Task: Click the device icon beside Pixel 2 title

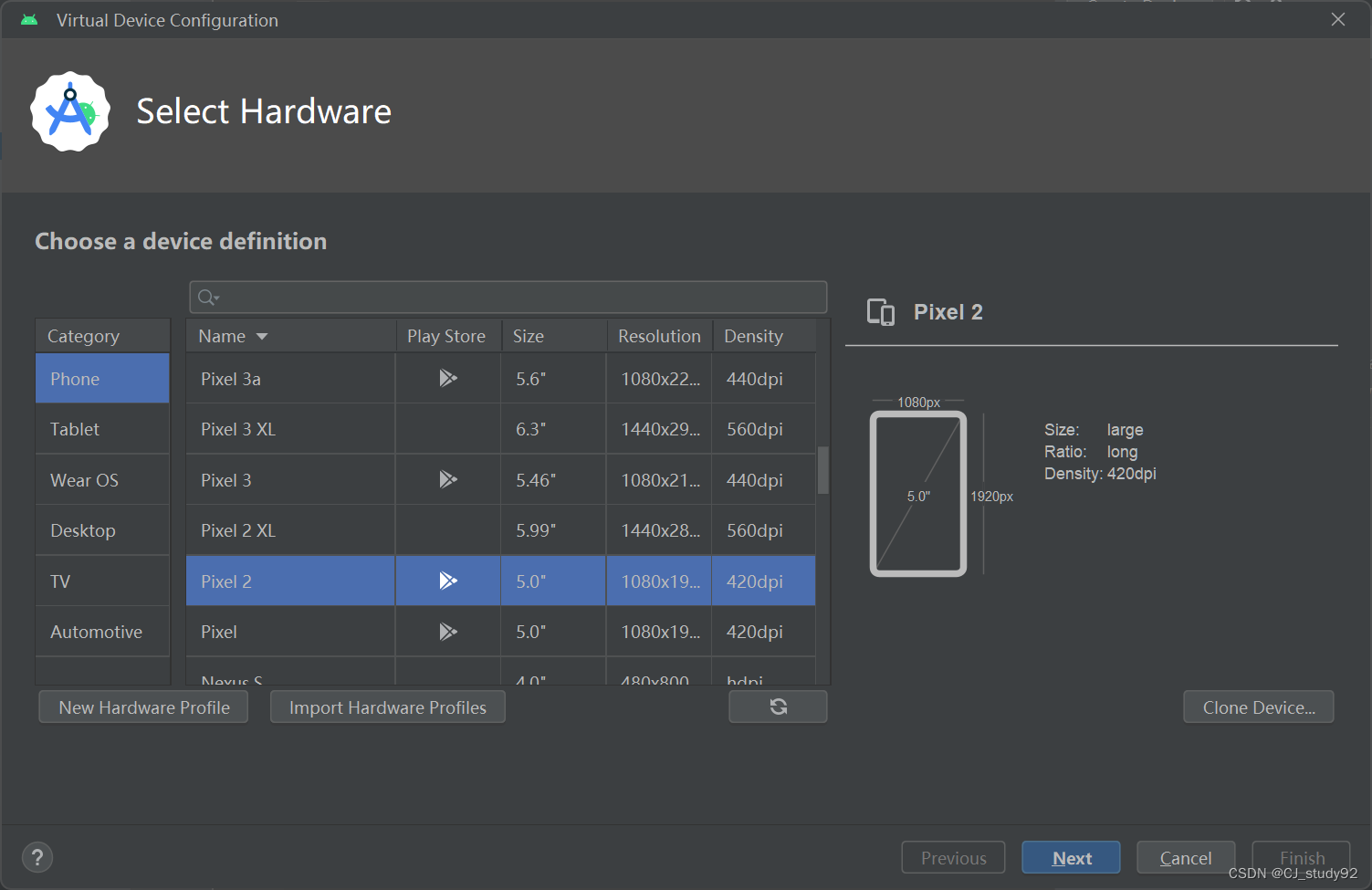Action: point(881,312)
